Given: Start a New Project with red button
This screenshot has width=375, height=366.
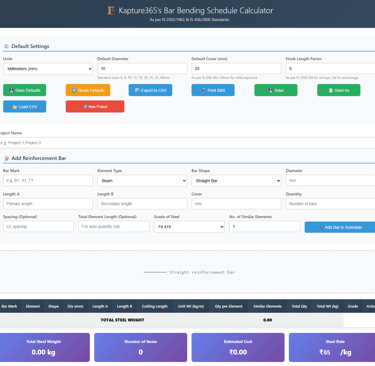Looking at the screenshot, I should coord(95,107).
